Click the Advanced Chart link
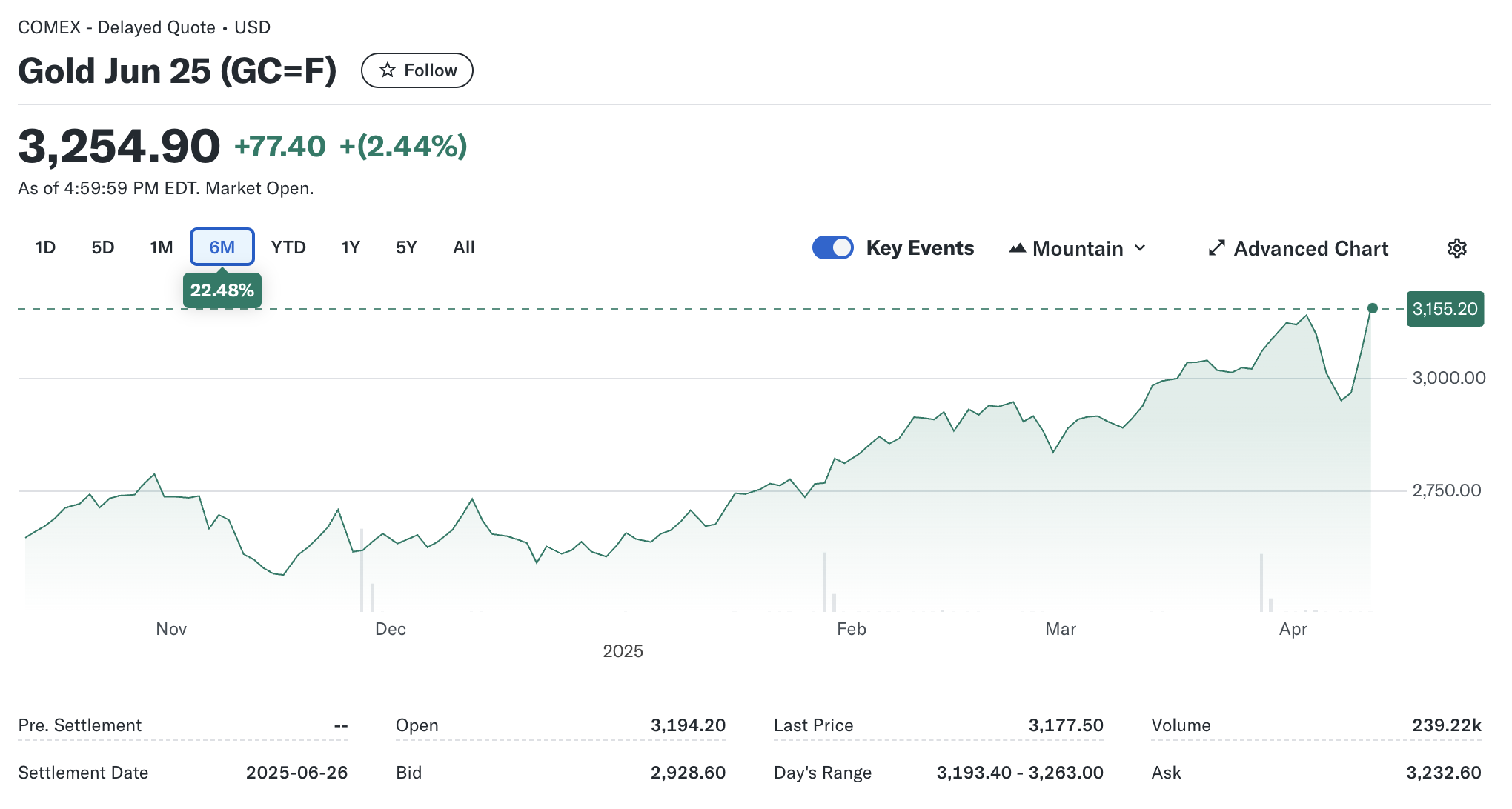The height and width of the screenshot is (809, 1512). (x=1310, y=249)
